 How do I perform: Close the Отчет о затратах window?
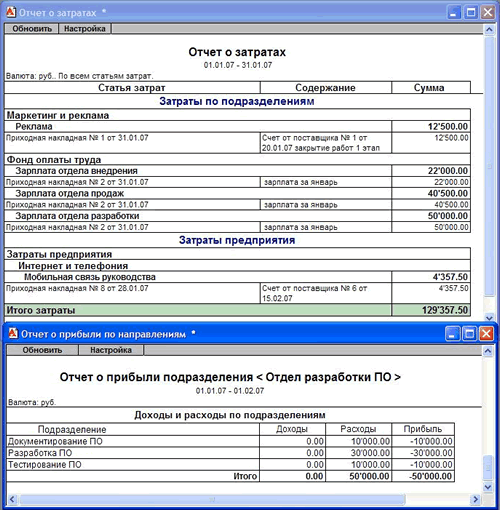pyautogui.click(x=488, y=13)
